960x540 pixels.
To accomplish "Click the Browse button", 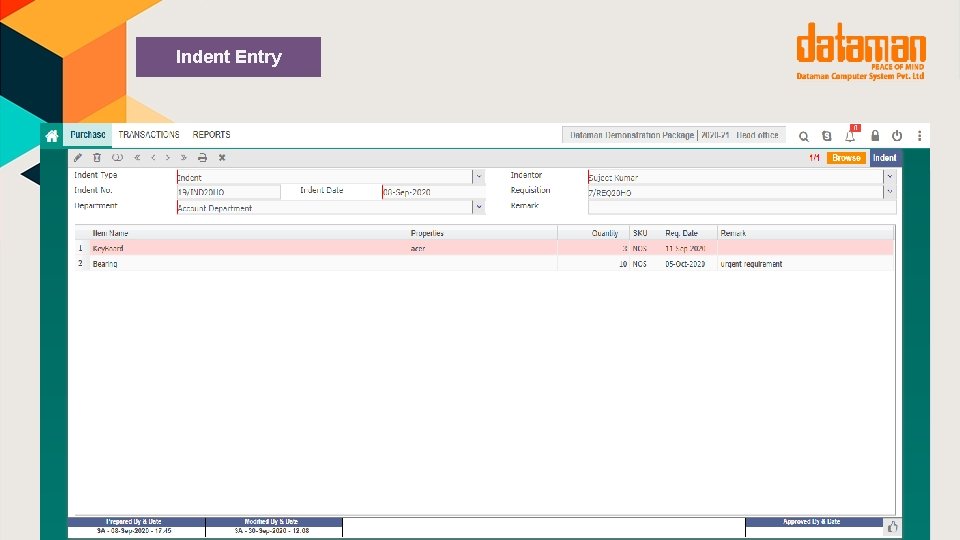I will (x=846, y=158).
